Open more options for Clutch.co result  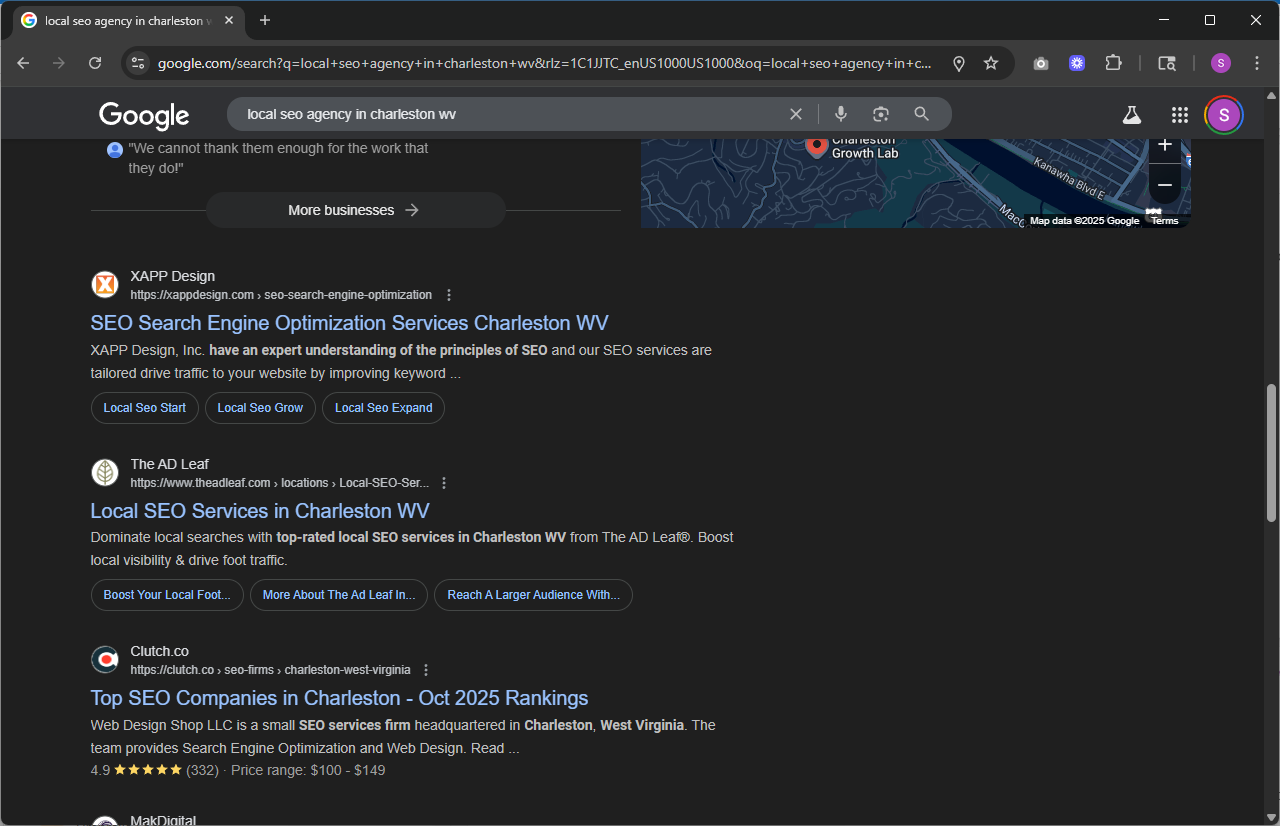(426, 670)
